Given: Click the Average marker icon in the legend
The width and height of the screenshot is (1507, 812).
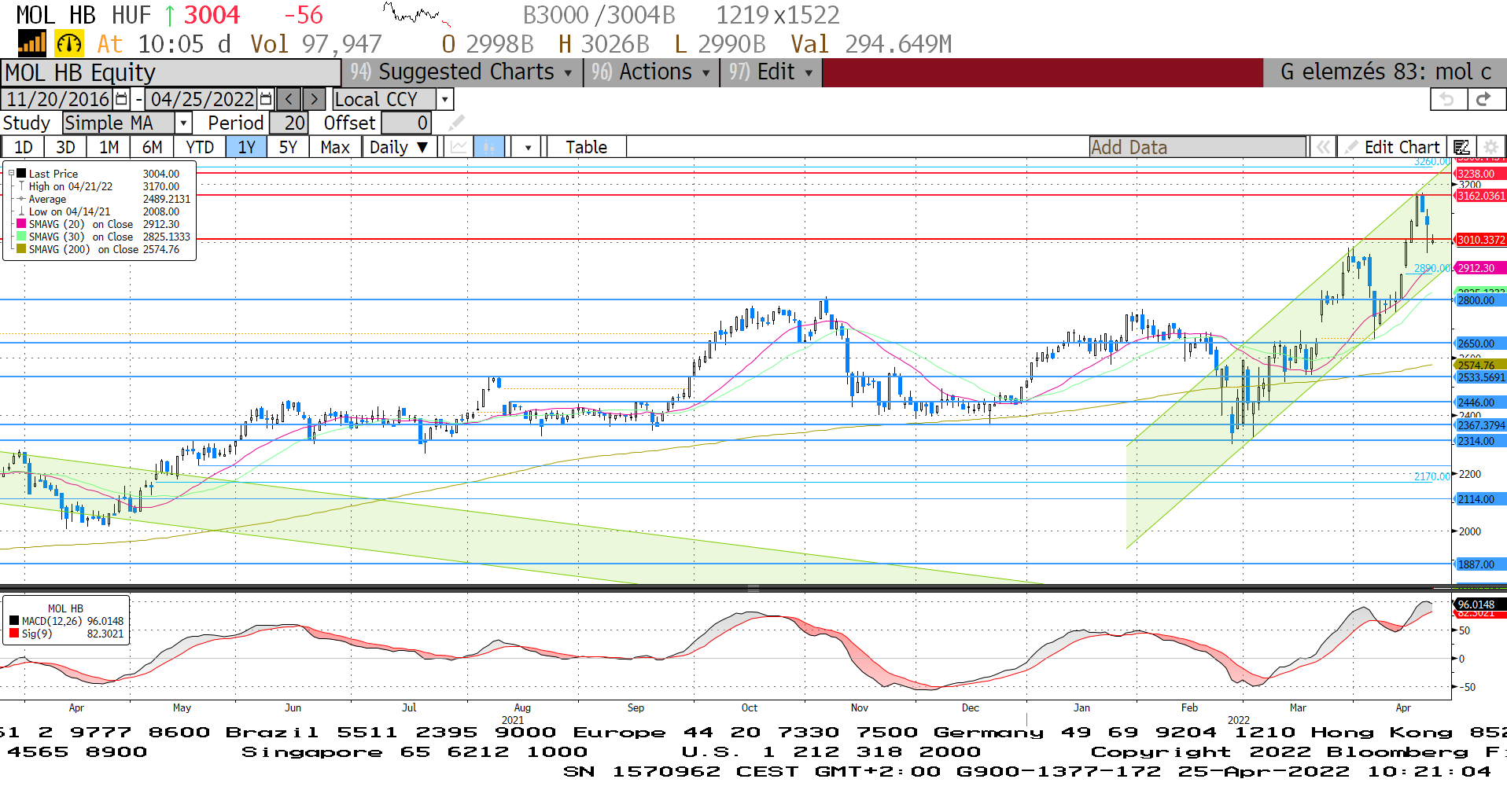Looking at the screenshot, I should [x=21, y=199].
